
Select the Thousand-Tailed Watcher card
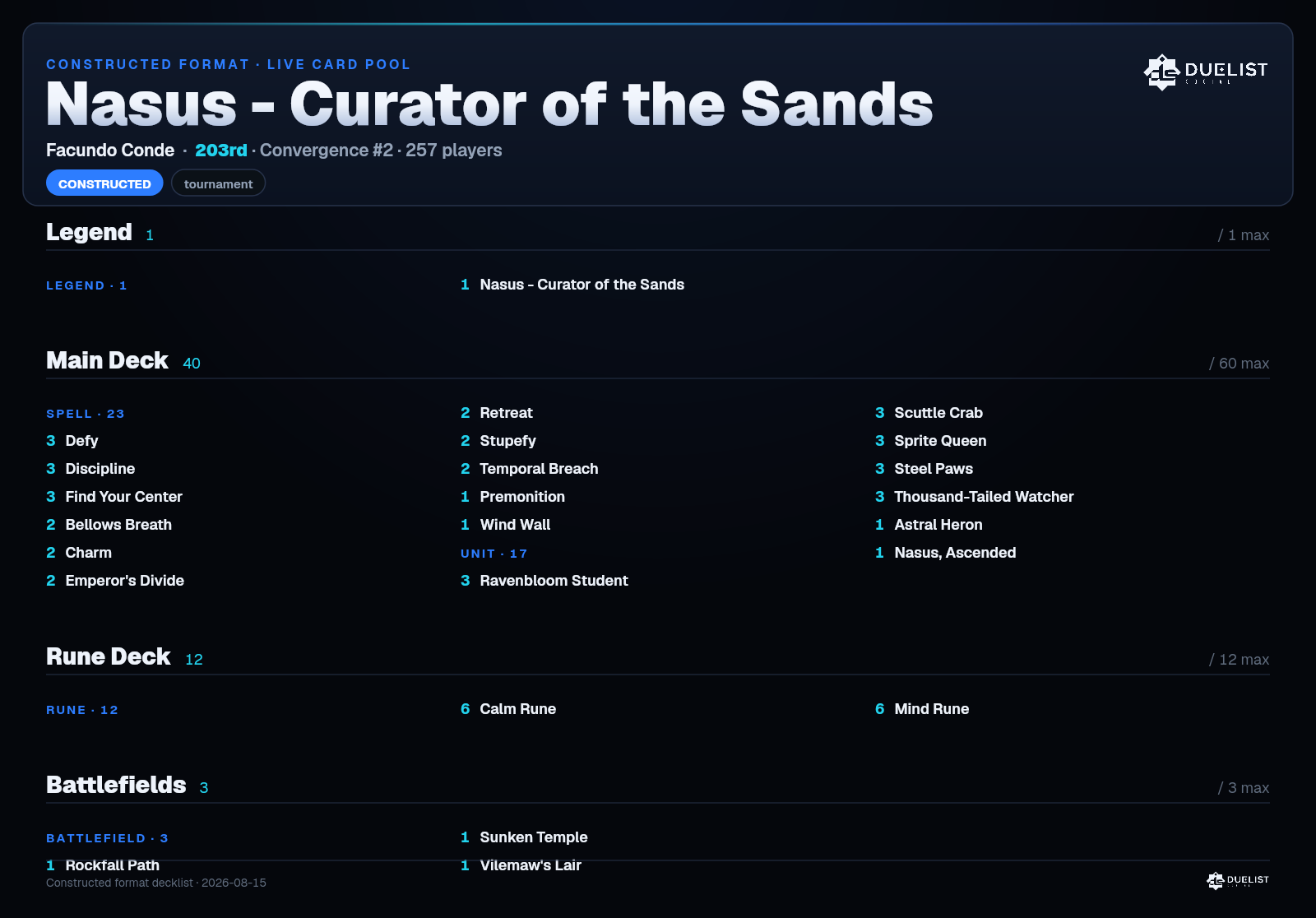(975, 497)
